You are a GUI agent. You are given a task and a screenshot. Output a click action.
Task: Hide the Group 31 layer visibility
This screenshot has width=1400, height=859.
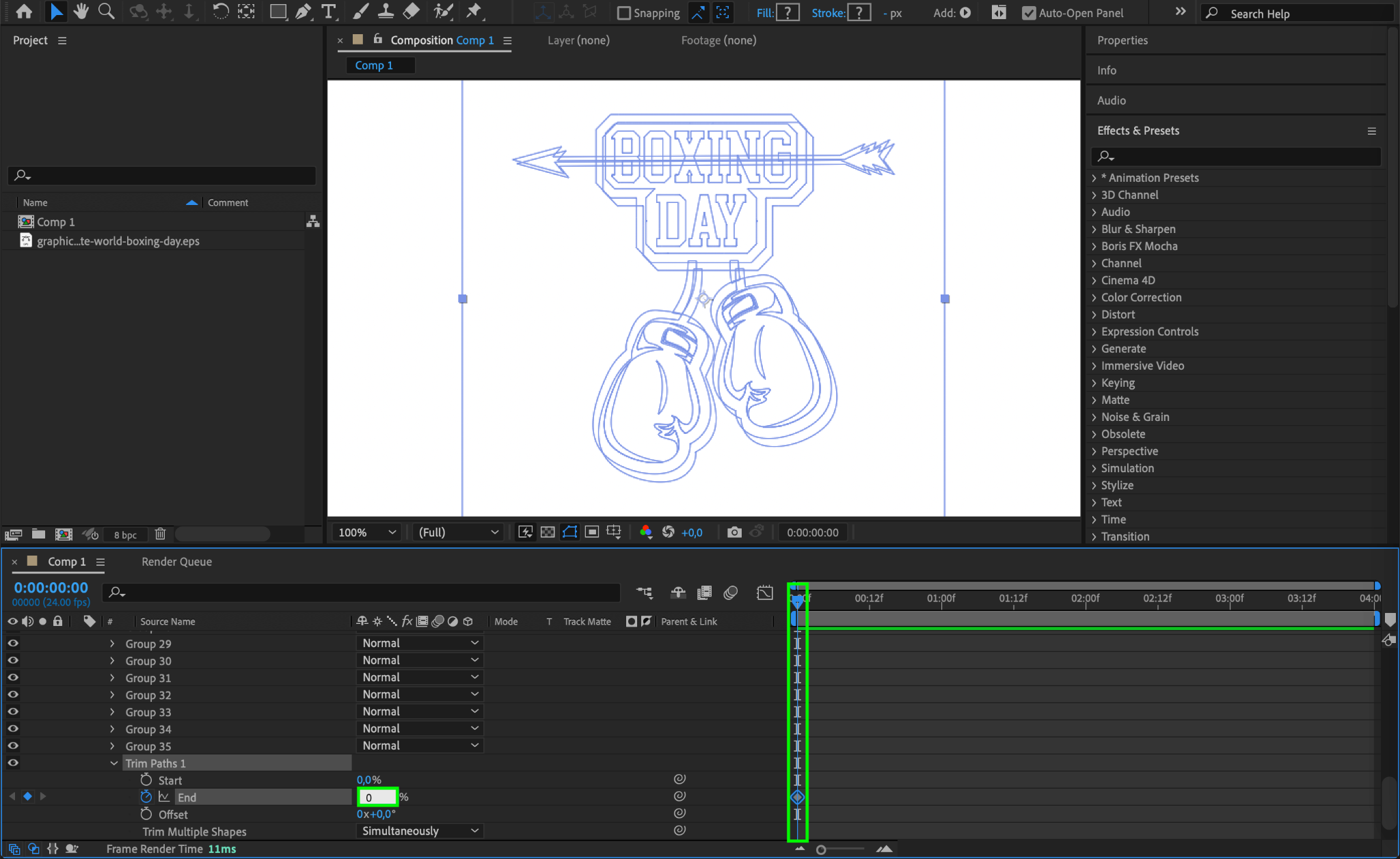click(13, 677)
